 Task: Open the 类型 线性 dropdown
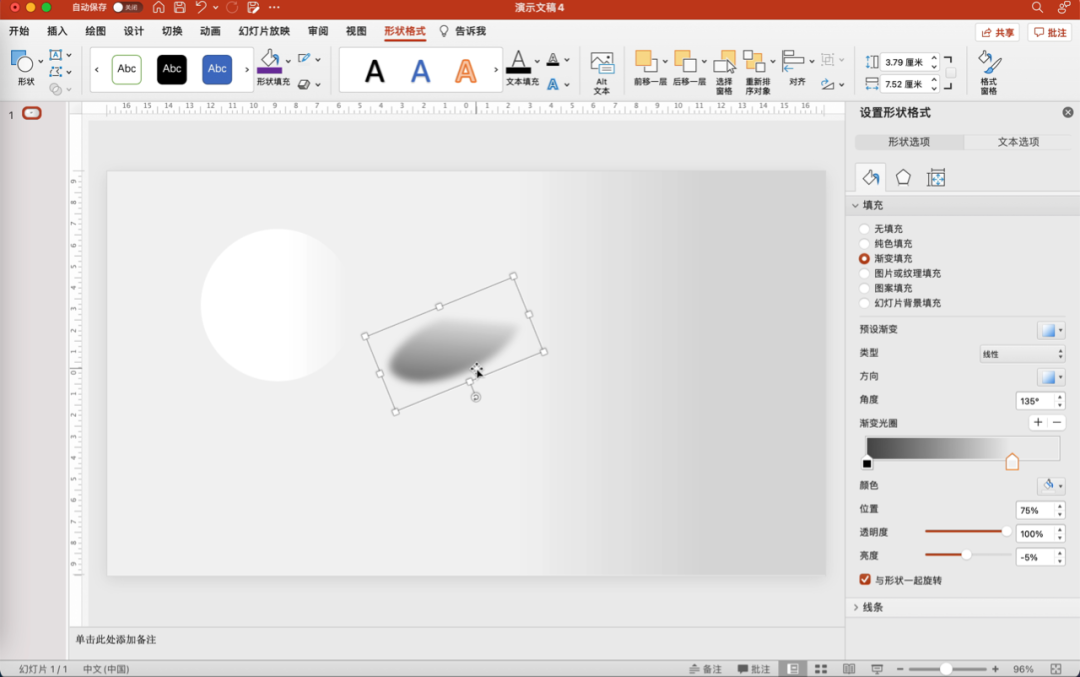coord(1023,354)
